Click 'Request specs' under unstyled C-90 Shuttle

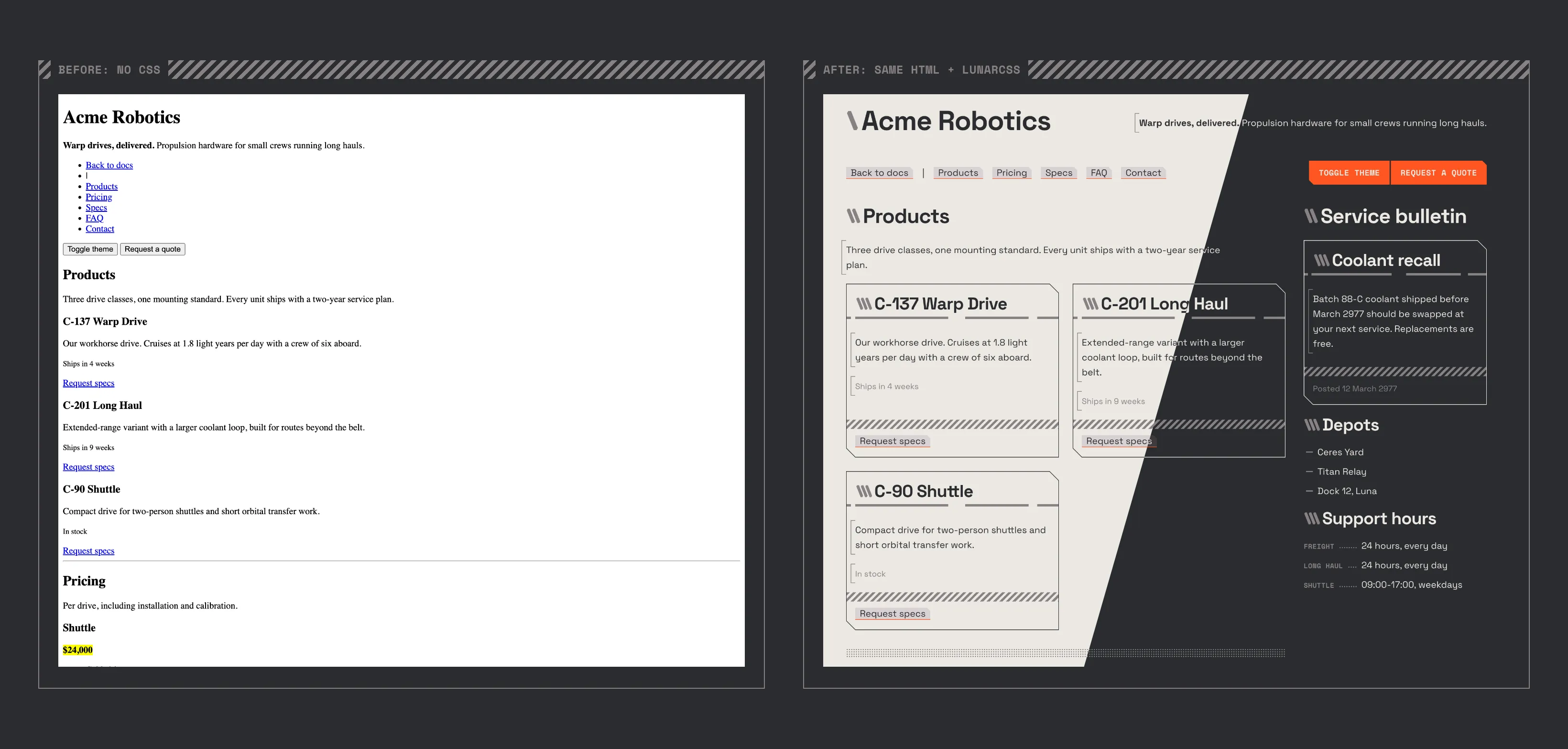(88, 551)
